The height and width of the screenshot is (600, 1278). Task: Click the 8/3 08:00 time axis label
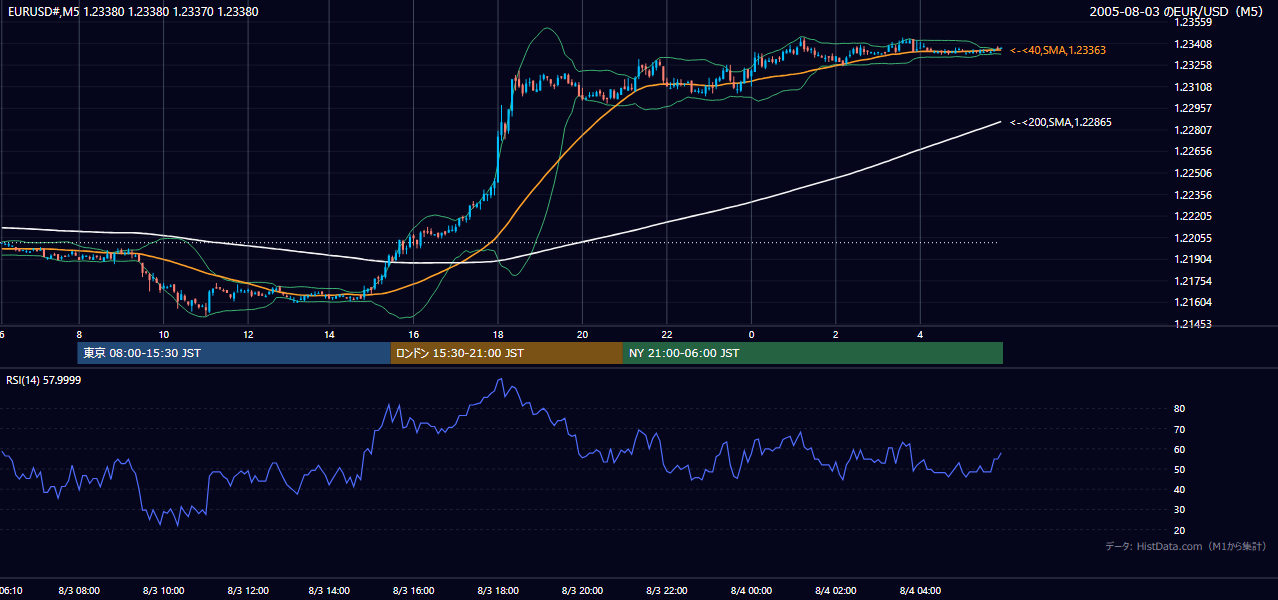click(x=78, y=591)
